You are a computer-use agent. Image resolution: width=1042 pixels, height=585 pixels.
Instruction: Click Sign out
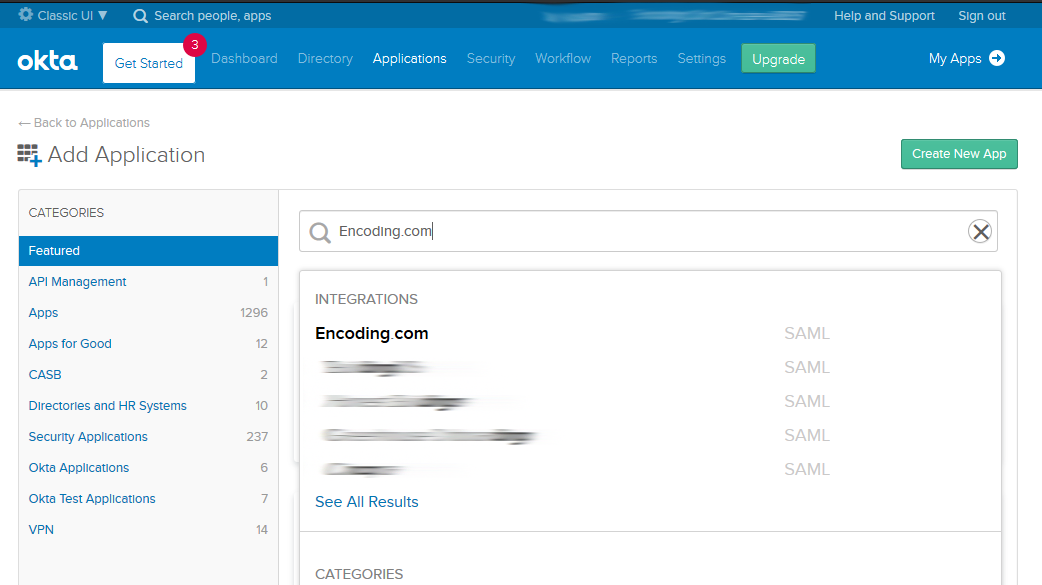pos(982,15)
